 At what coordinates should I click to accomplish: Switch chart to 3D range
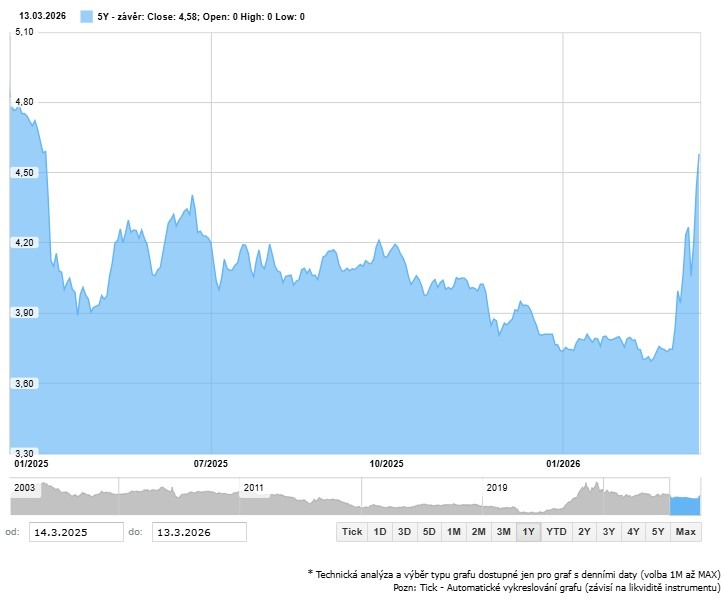coord(404,532)
